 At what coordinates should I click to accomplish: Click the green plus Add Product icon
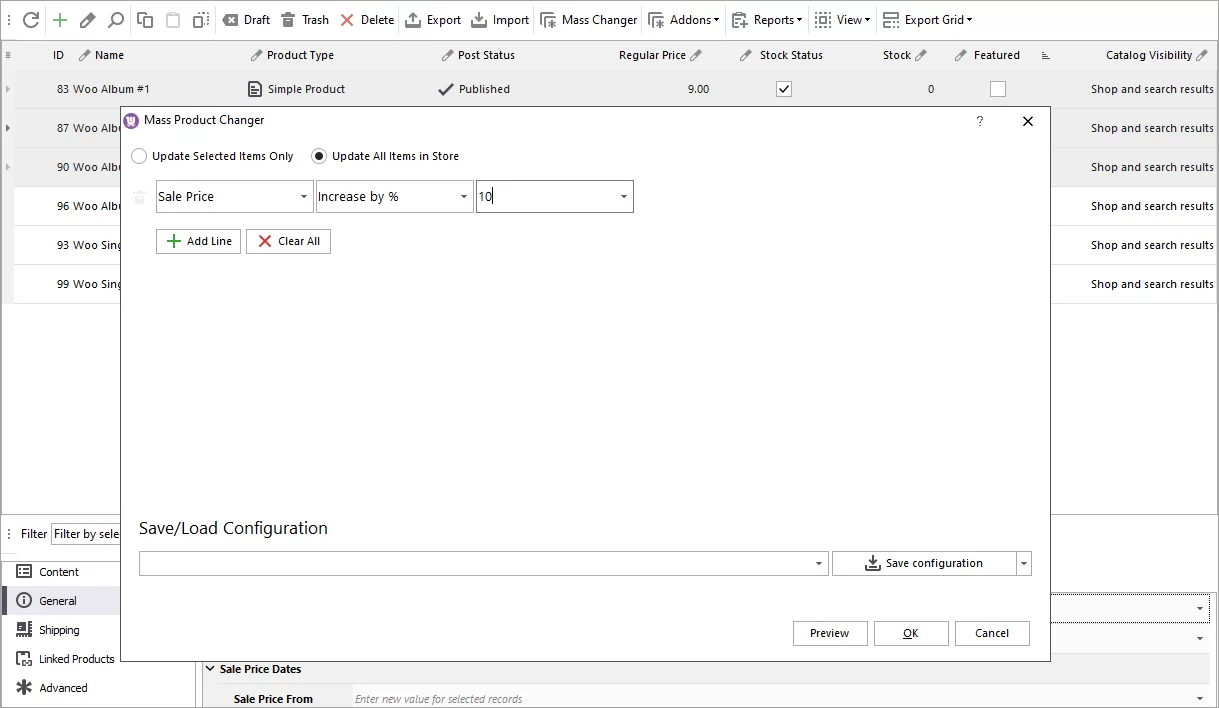pyautogui.click(x=60, y=20)
